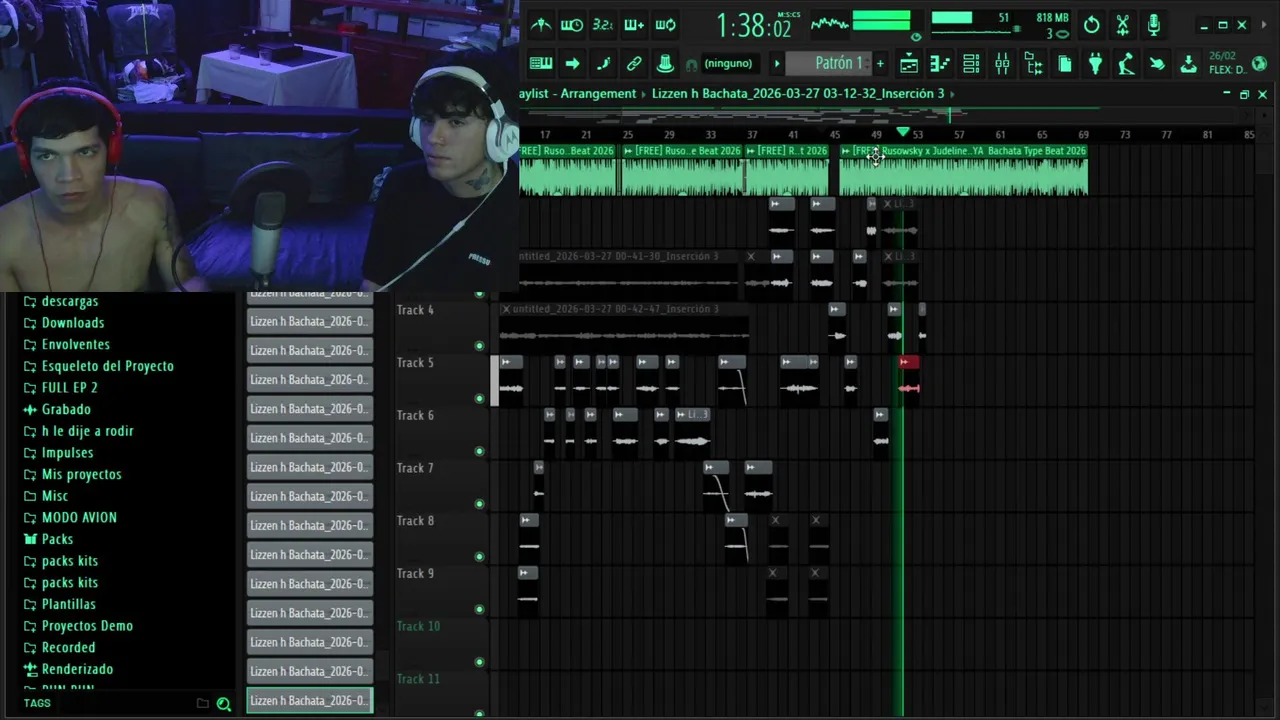Open the Grabado browser entry

57,409
